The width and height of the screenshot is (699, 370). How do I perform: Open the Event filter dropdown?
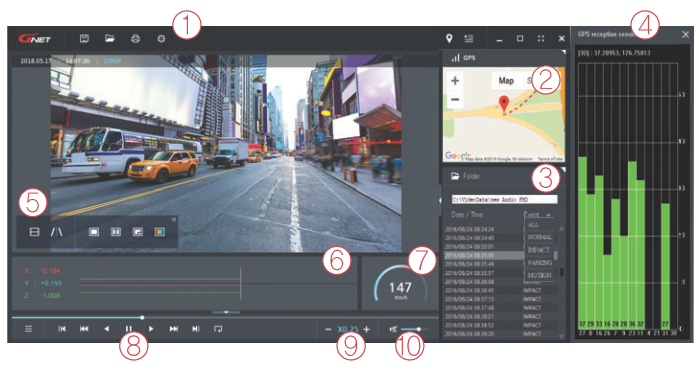(538, 214)
